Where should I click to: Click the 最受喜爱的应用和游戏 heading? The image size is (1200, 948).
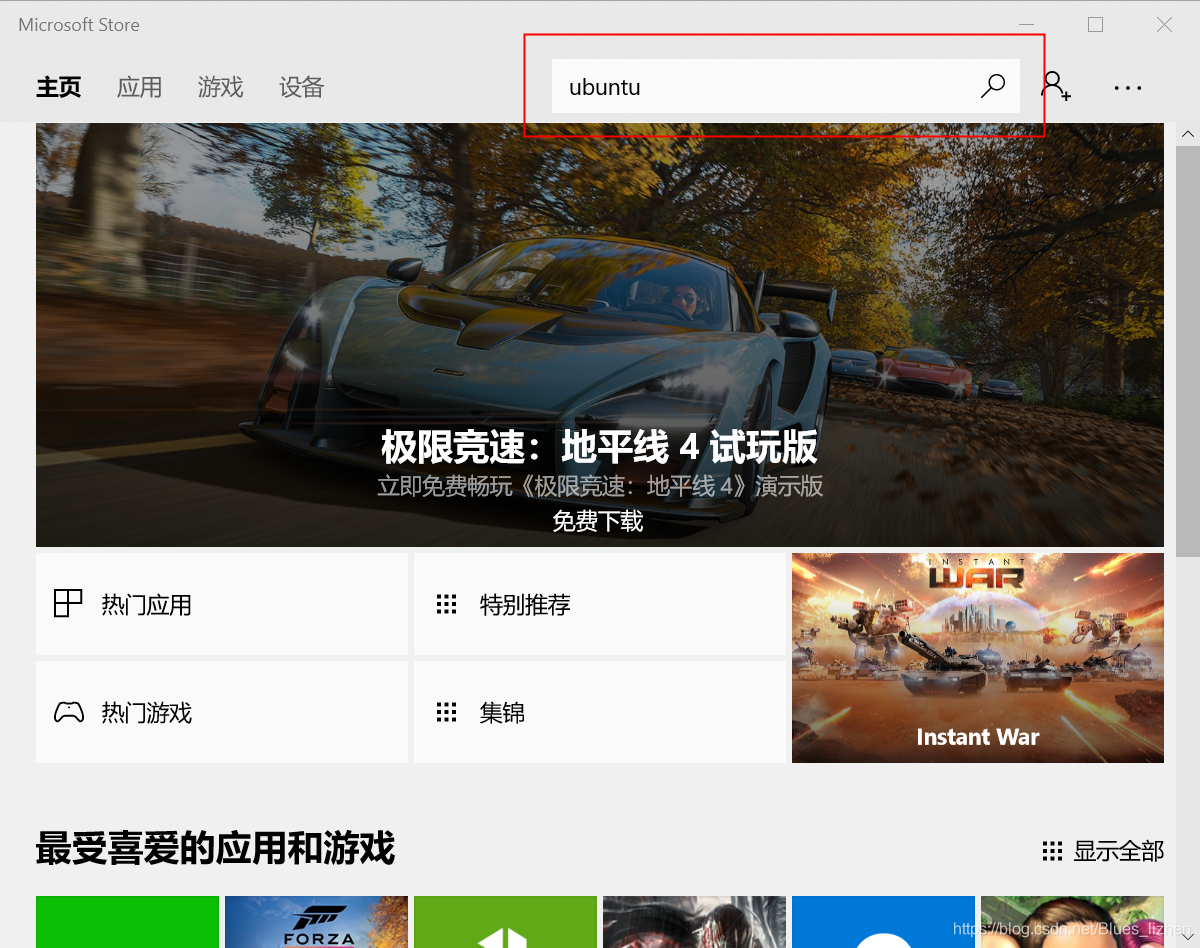point(215,849)
